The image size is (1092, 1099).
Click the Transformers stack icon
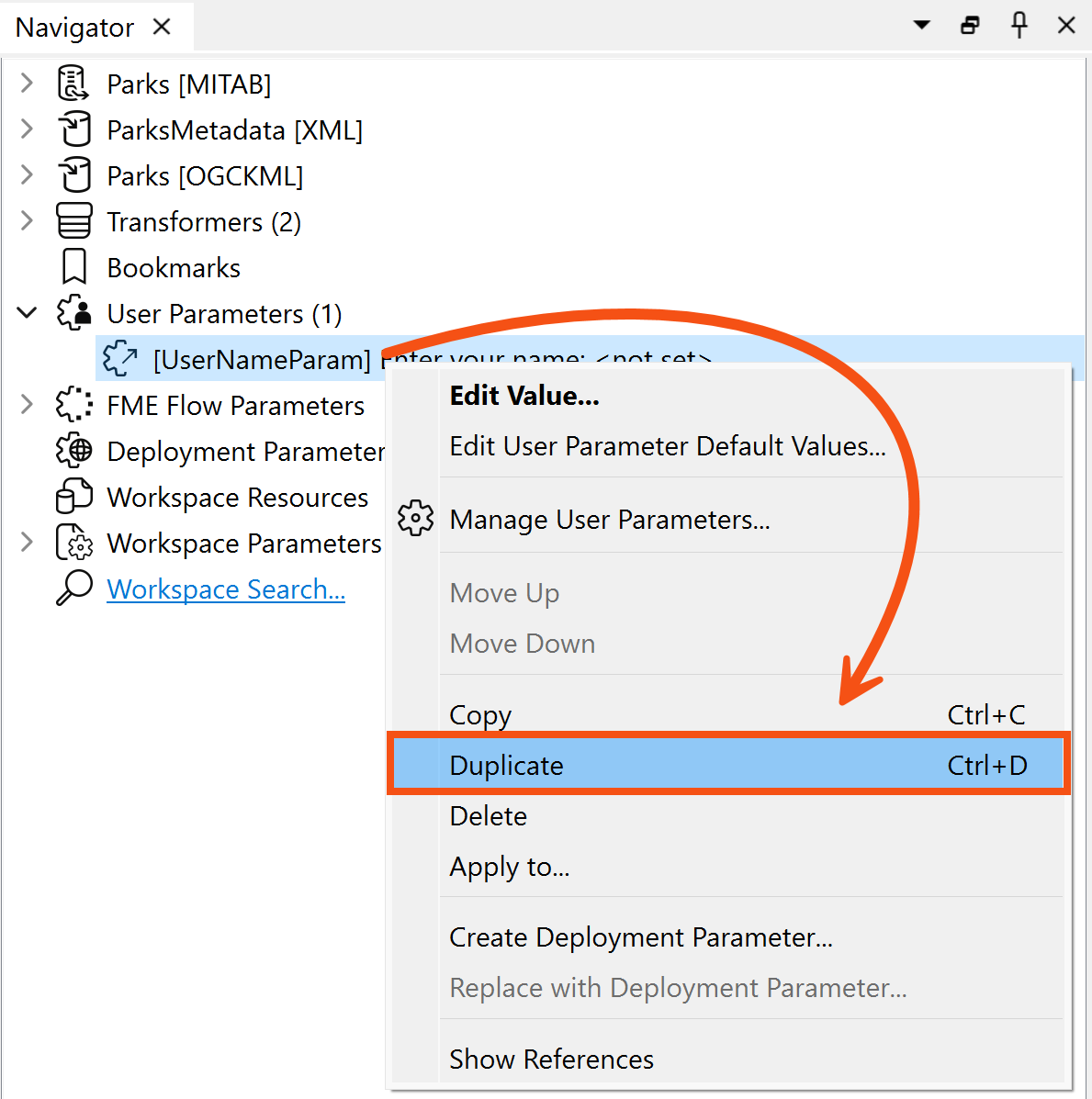point(74,221)
